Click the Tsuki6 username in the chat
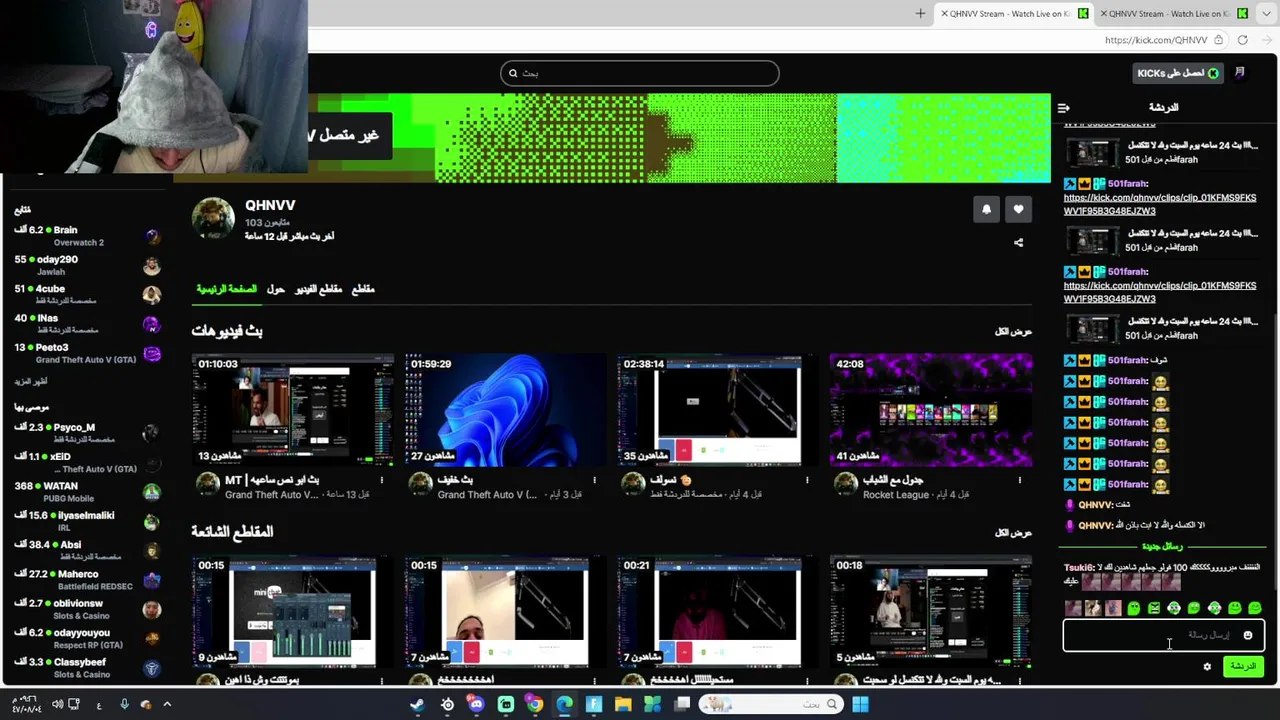Image resolution: width=1280 pixels, height=720 pixels. click(x=1080, y=568)
